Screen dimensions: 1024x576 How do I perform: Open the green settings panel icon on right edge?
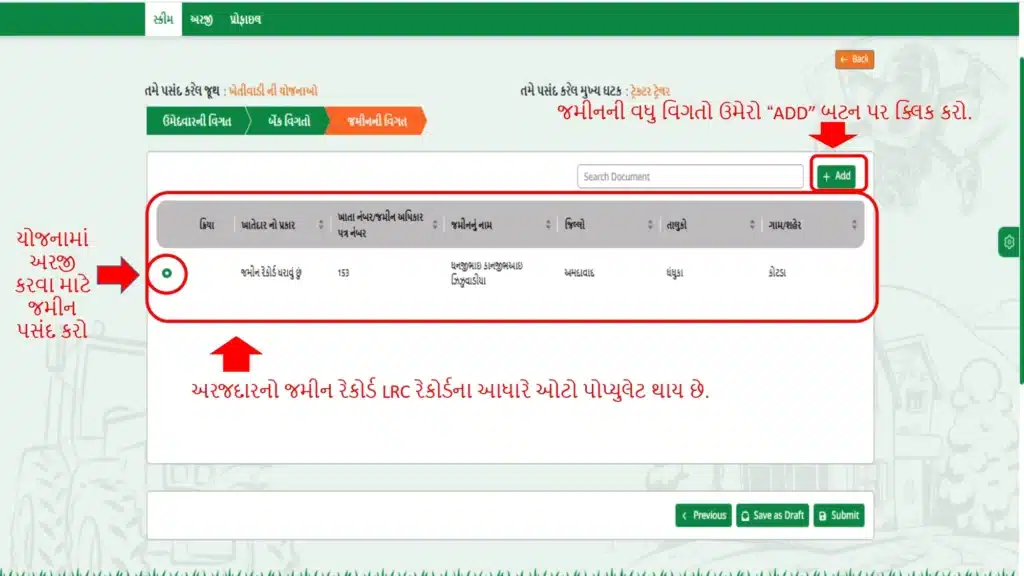coord(1008,241)
